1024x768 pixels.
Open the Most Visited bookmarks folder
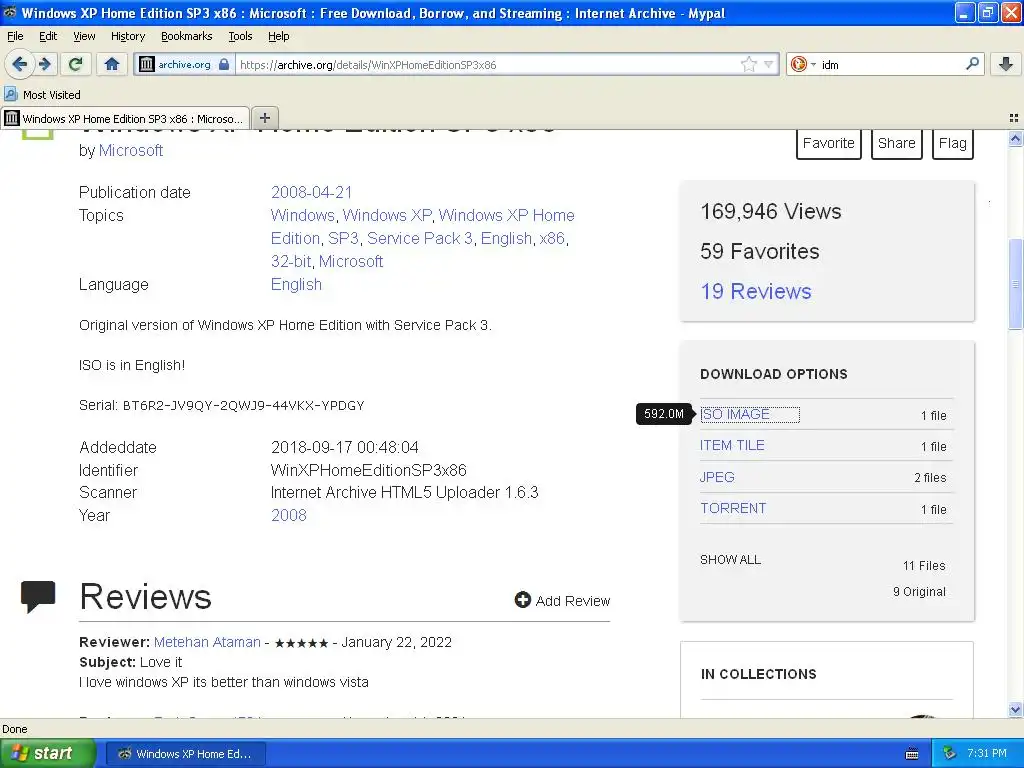point(42,95)
